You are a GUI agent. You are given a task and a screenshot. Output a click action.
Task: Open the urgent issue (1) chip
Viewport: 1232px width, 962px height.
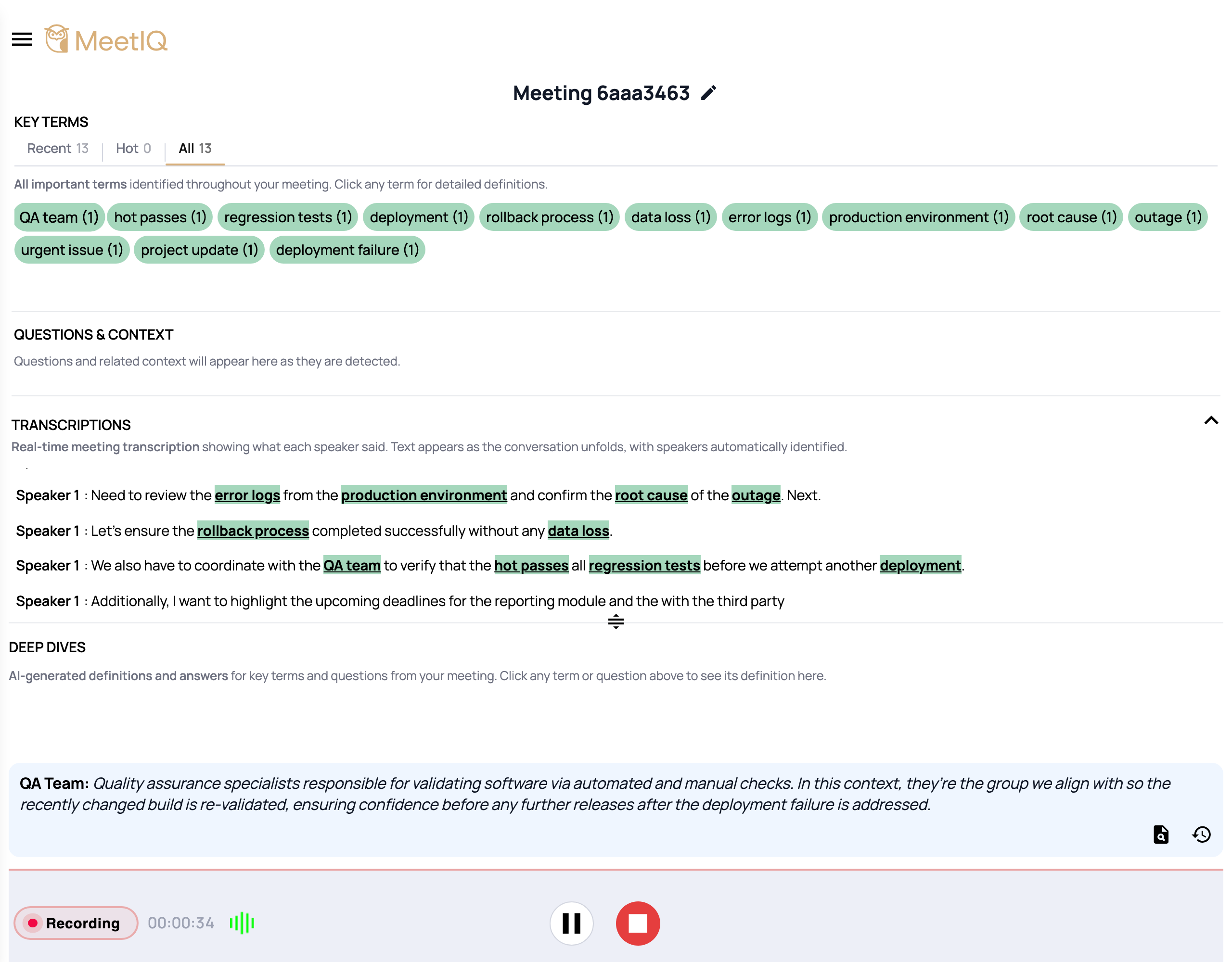(x=72, y=250)
